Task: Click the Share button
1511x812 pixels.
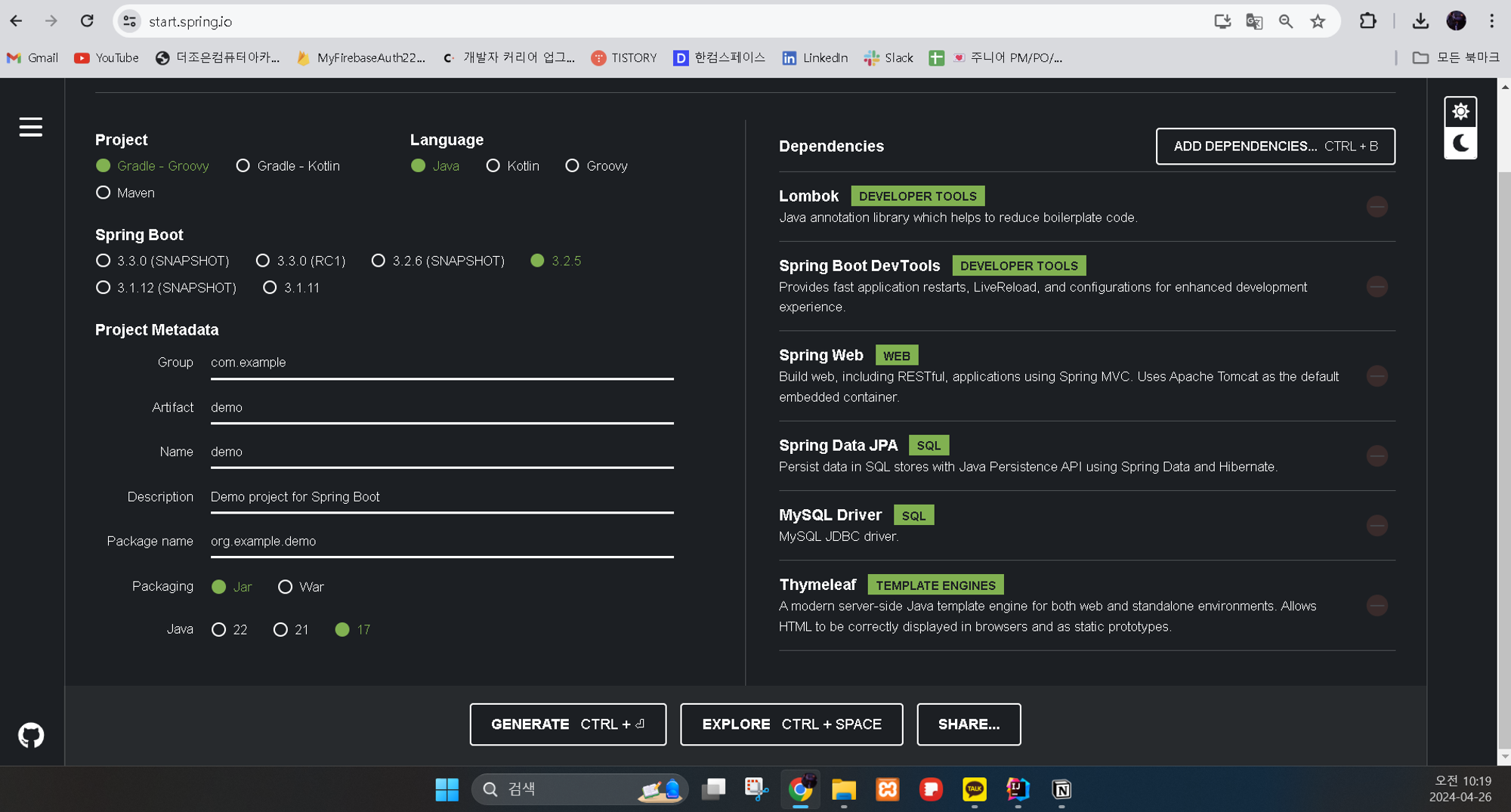Action: click(x=969, y=724)
